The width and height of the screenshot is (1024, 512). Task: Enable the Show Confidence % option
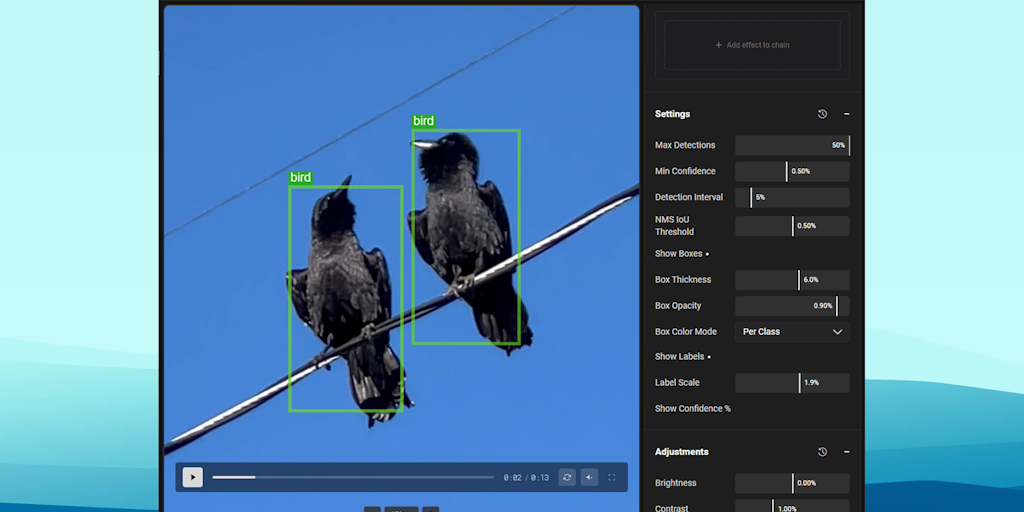pyautogui.click(x=693, y=409)
